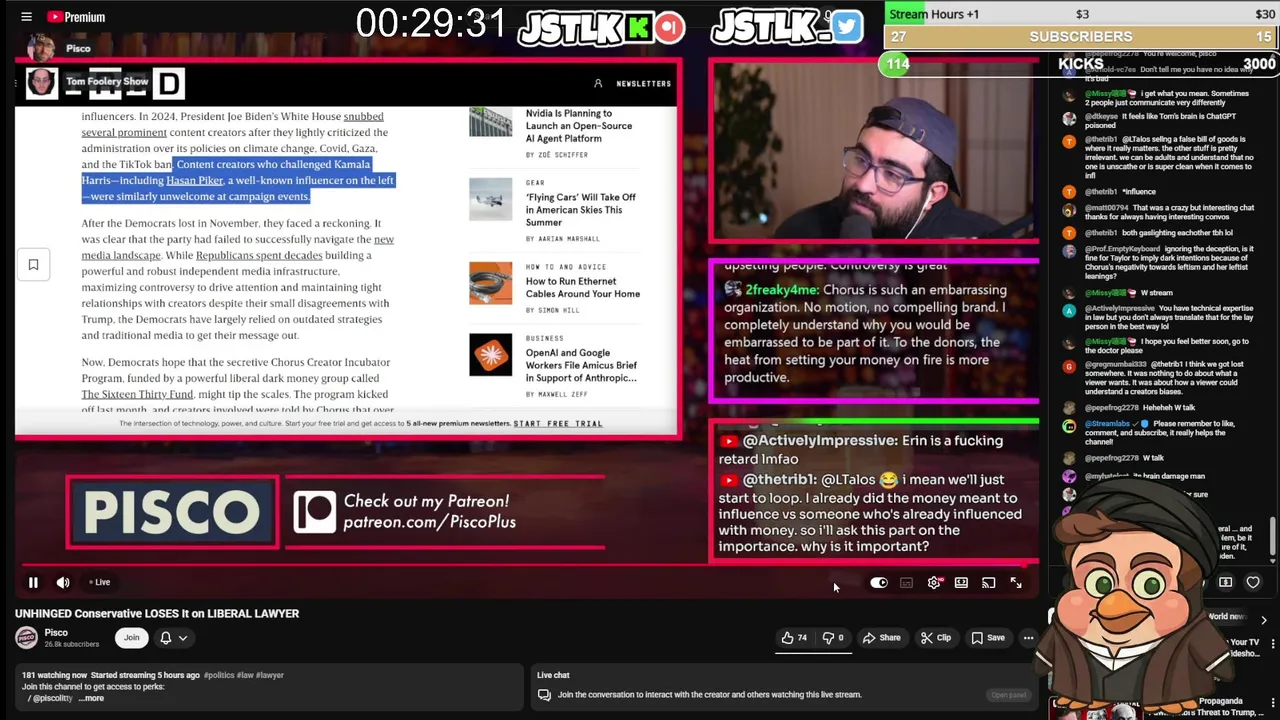Viewport: 1280px width, 720px height.
Task: Click the Patreon logo in stream overlay
Action: click(x=314, y=512)
